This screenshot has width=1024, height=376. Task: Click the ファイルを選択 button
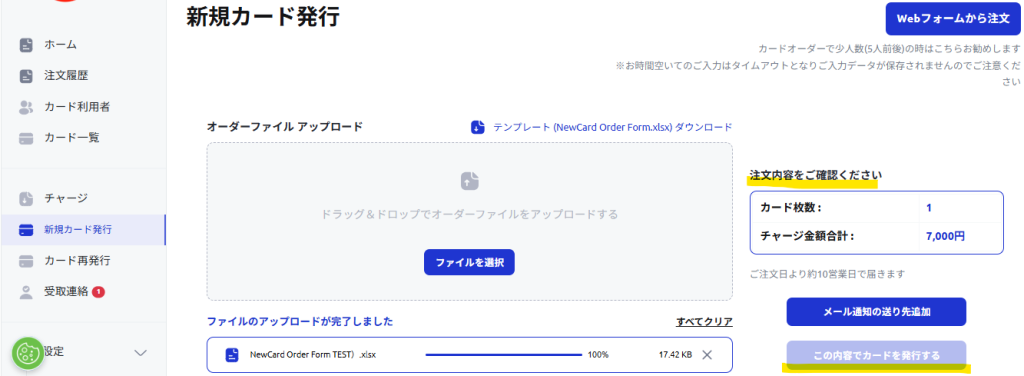click(470, 262)
